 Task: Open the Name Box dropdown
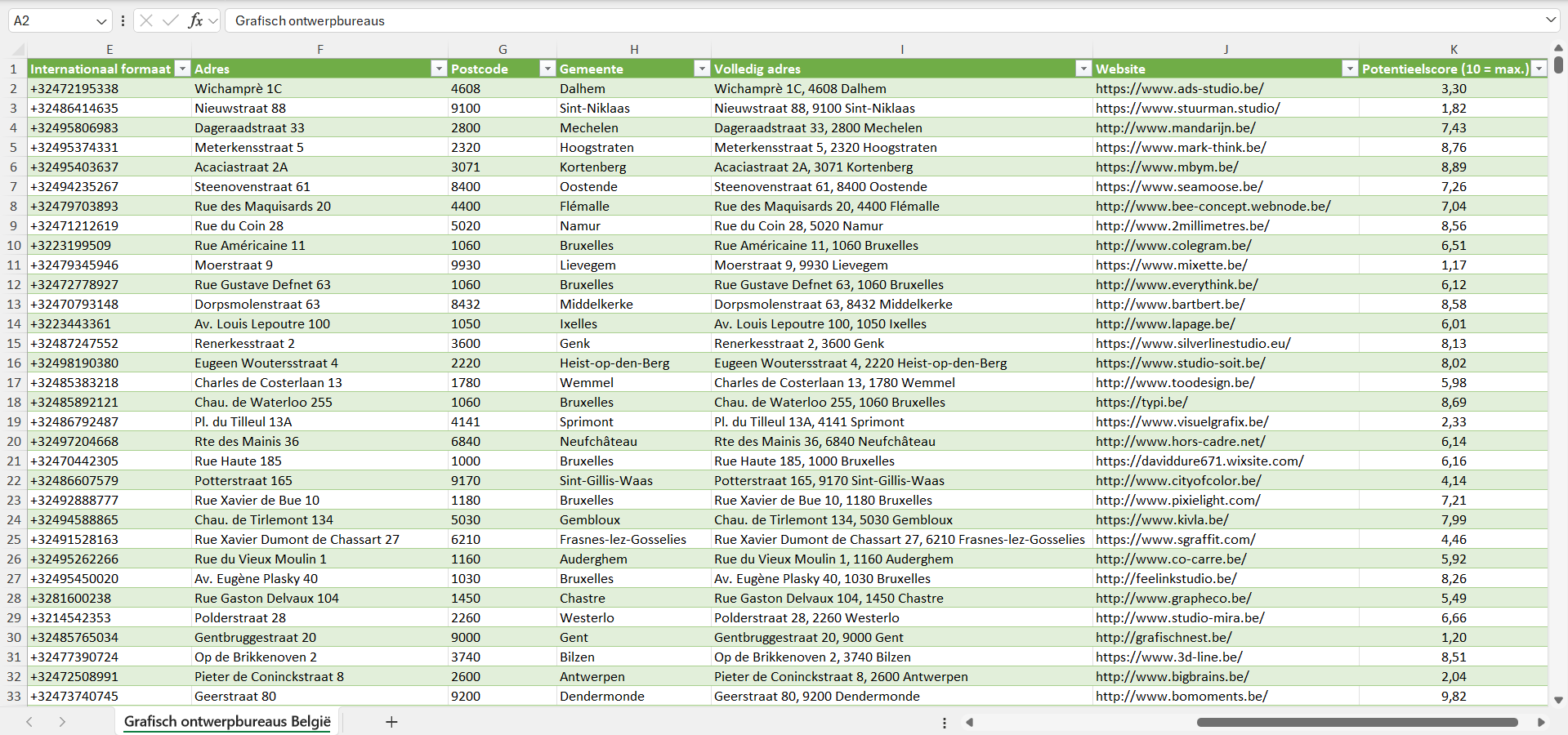(x=101, y=21)
